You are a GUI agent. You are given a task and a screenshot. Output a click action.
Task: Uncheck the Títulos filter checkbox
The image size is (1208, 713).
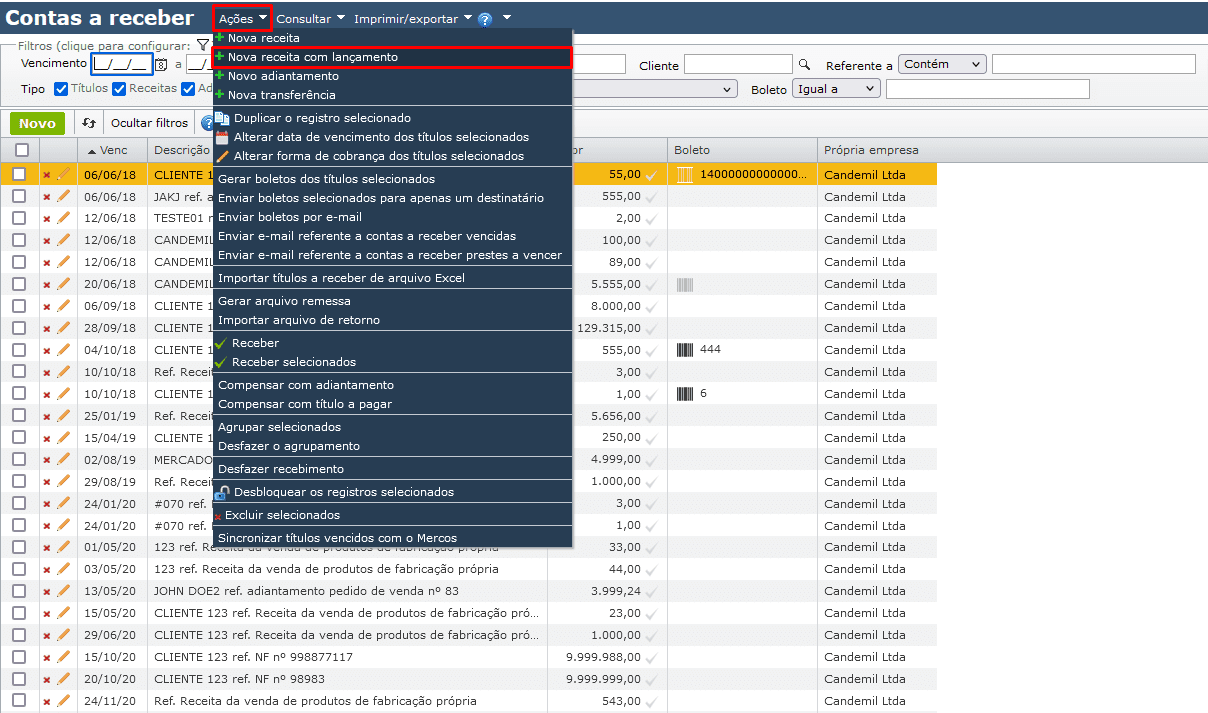pos(61,90)
